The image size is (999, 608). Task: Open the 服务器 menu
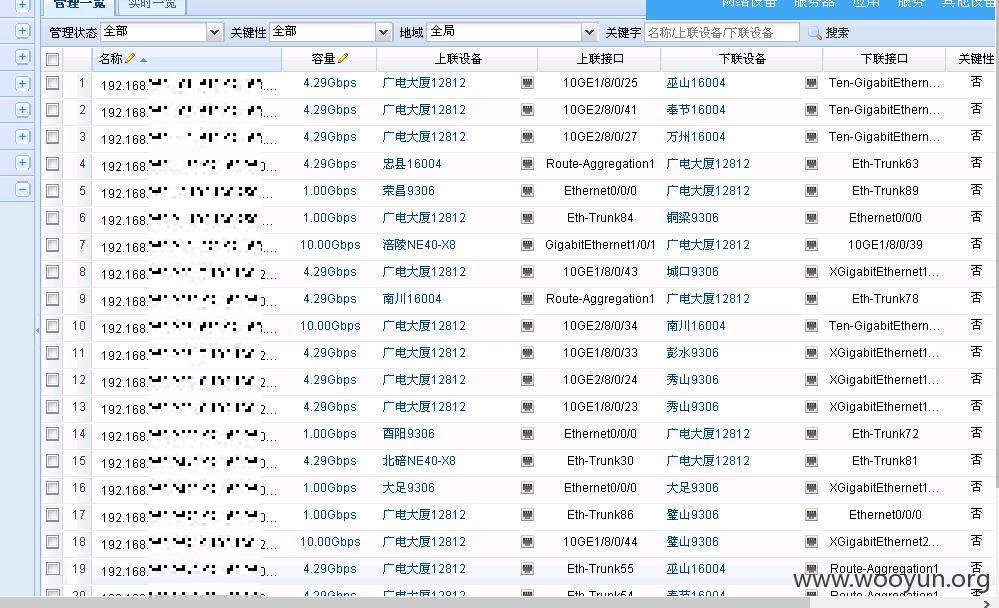[x=814, y=4]
